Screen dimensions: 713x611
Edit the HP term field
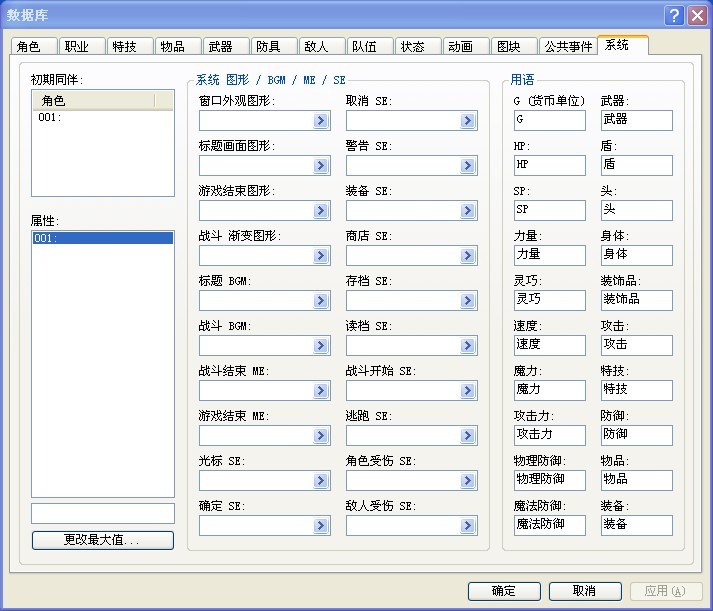click(550, 165)
